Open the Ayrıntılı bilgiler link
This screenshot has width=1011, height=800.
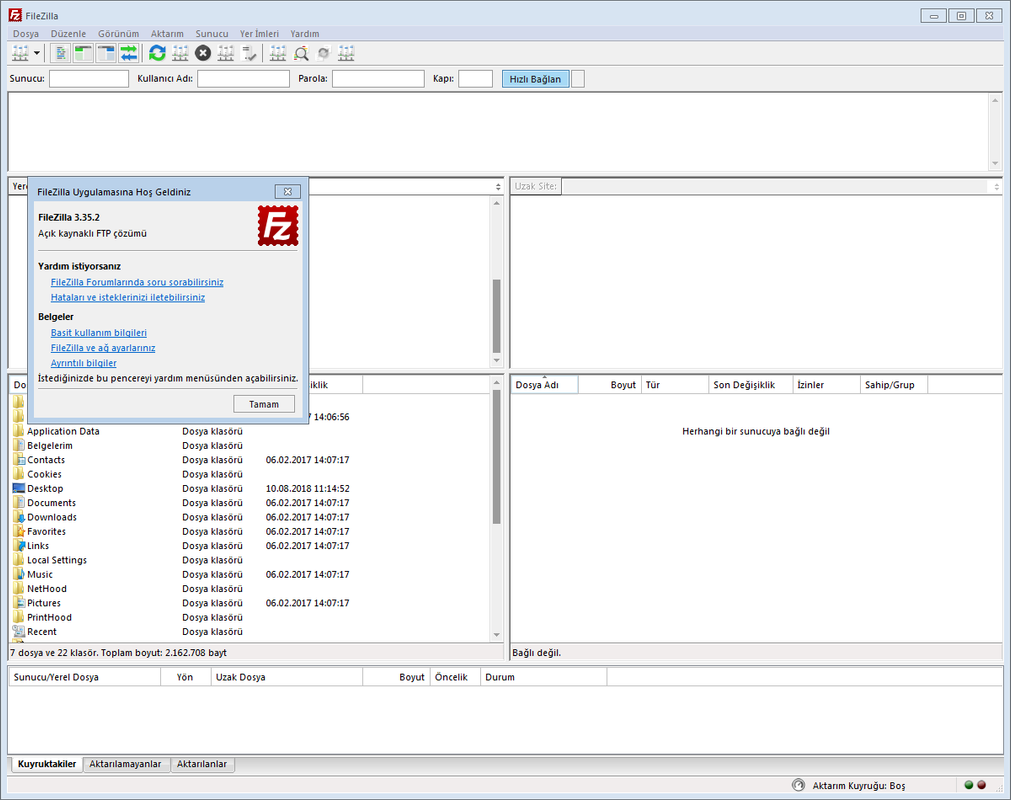(84, 363)
